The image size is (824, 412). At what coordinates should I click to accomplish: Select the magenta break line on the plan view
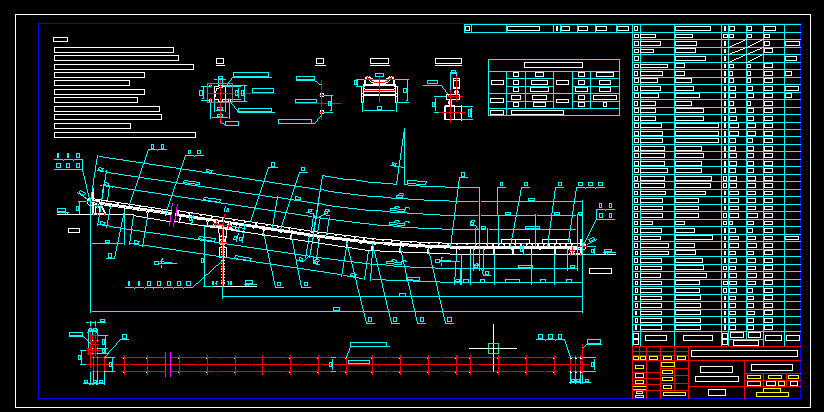click(x=168, y=364)
